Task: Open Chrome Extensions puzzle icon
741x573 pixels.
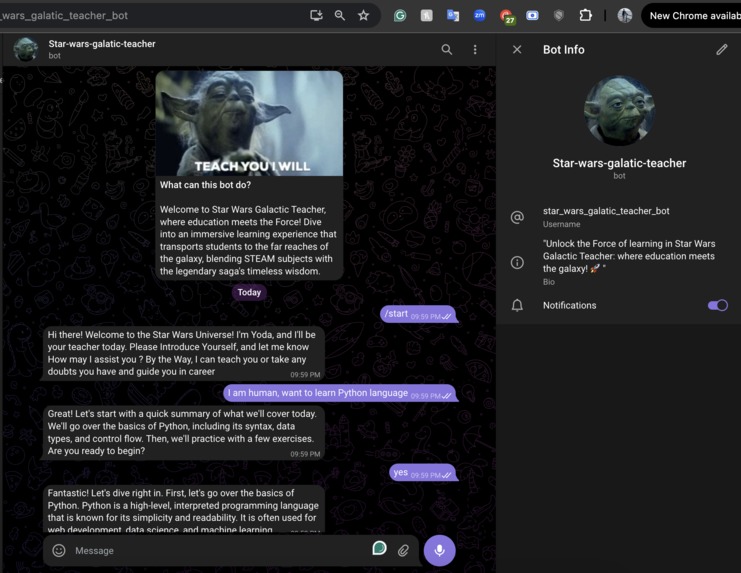Action: click(586, 16)
